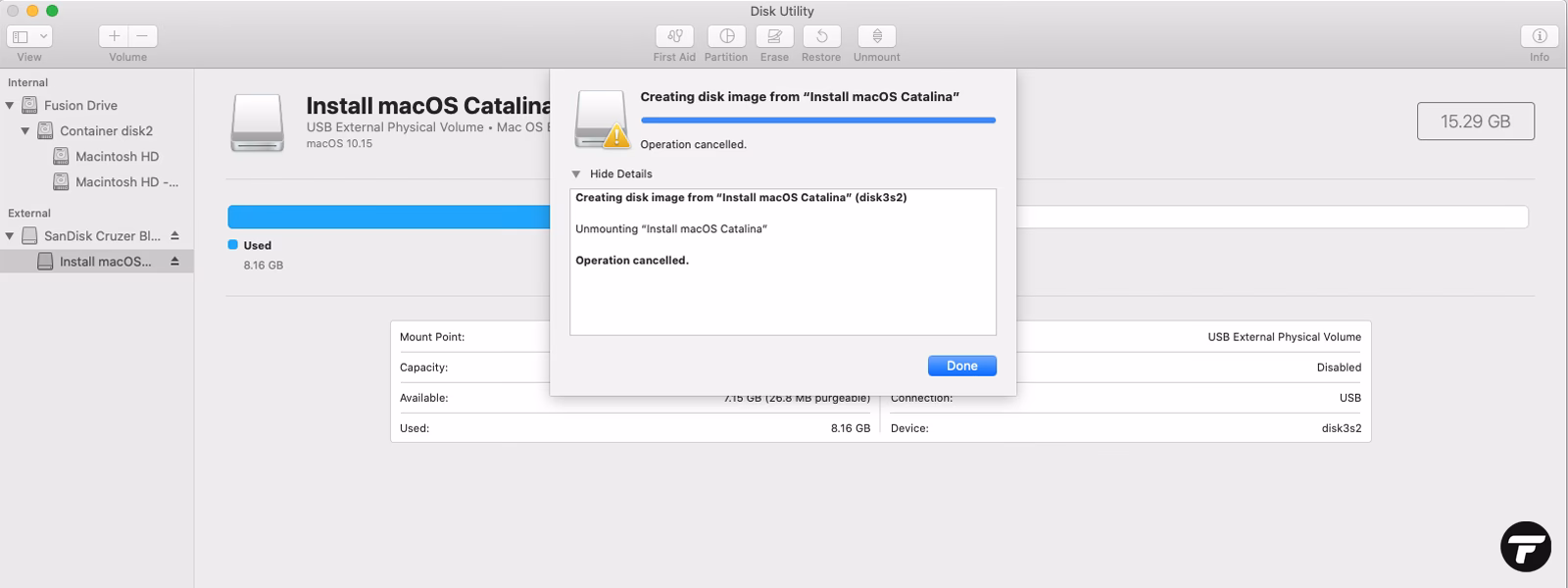This screenshot has width=1568, height=588.
Task: Click the green fullscreen window button
Action: coord(52,11)
